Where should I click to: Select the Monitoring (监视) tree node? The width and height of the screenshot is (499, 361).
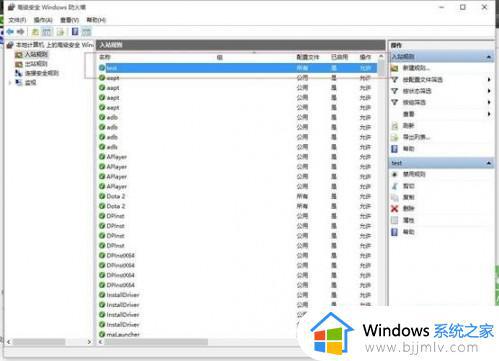(30, 82)
